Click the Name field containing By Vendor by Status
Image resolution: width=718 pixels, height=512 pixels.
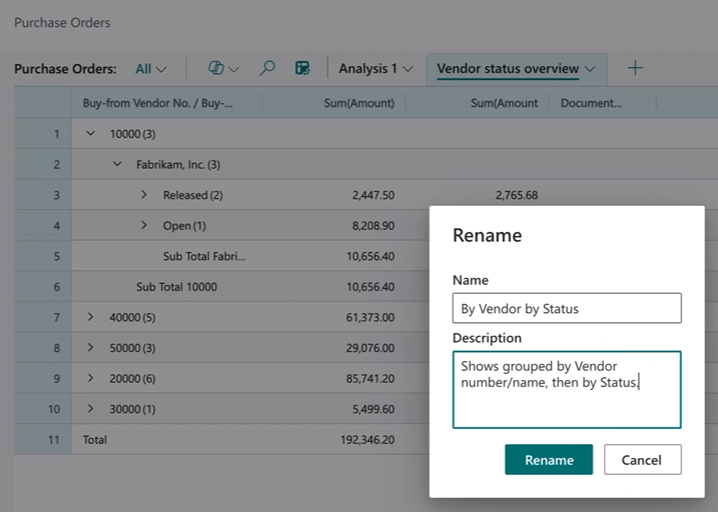tap(567, 308)
